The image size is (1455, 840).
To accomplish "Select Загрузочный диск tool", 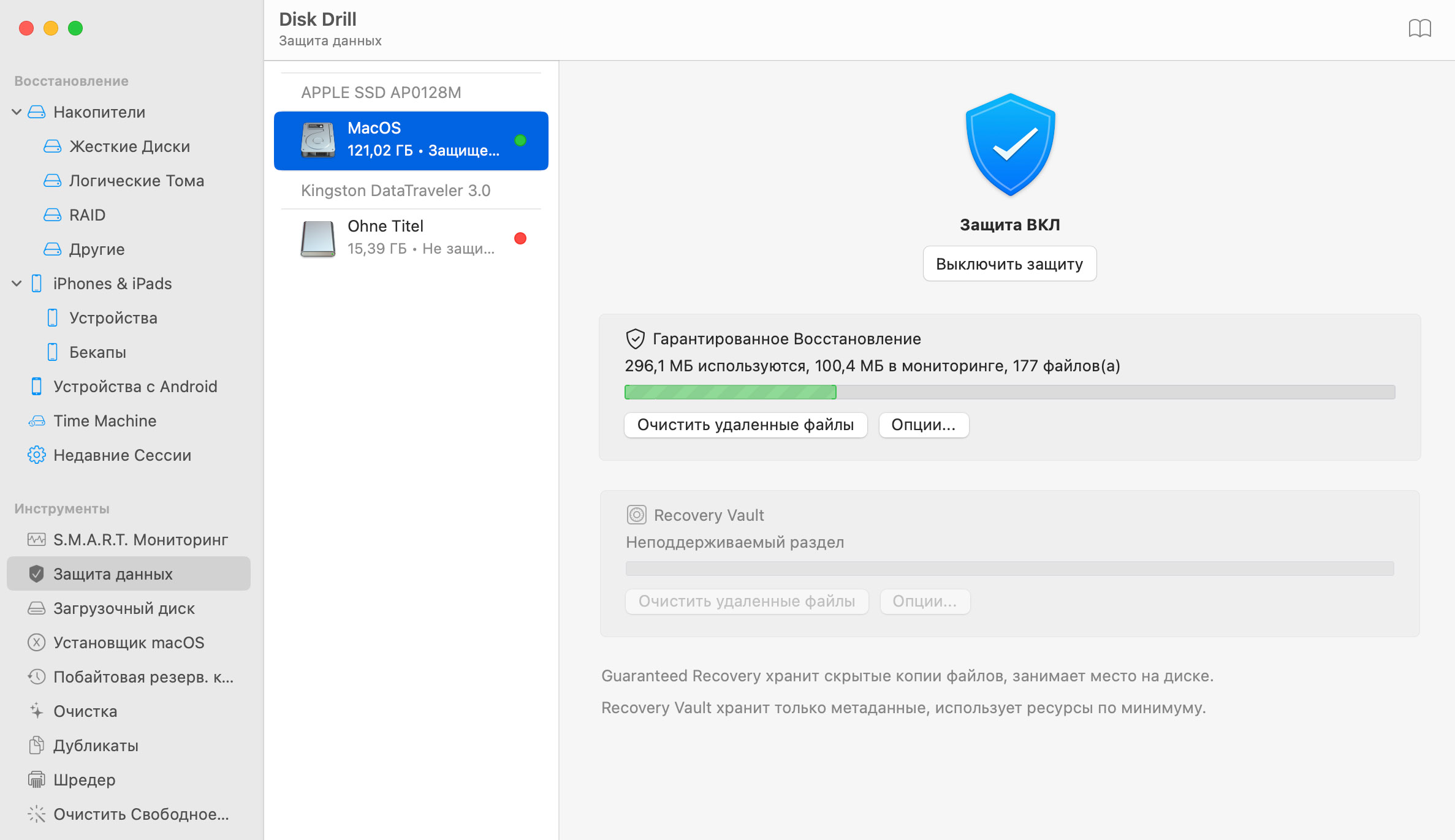I will point(124,608).
